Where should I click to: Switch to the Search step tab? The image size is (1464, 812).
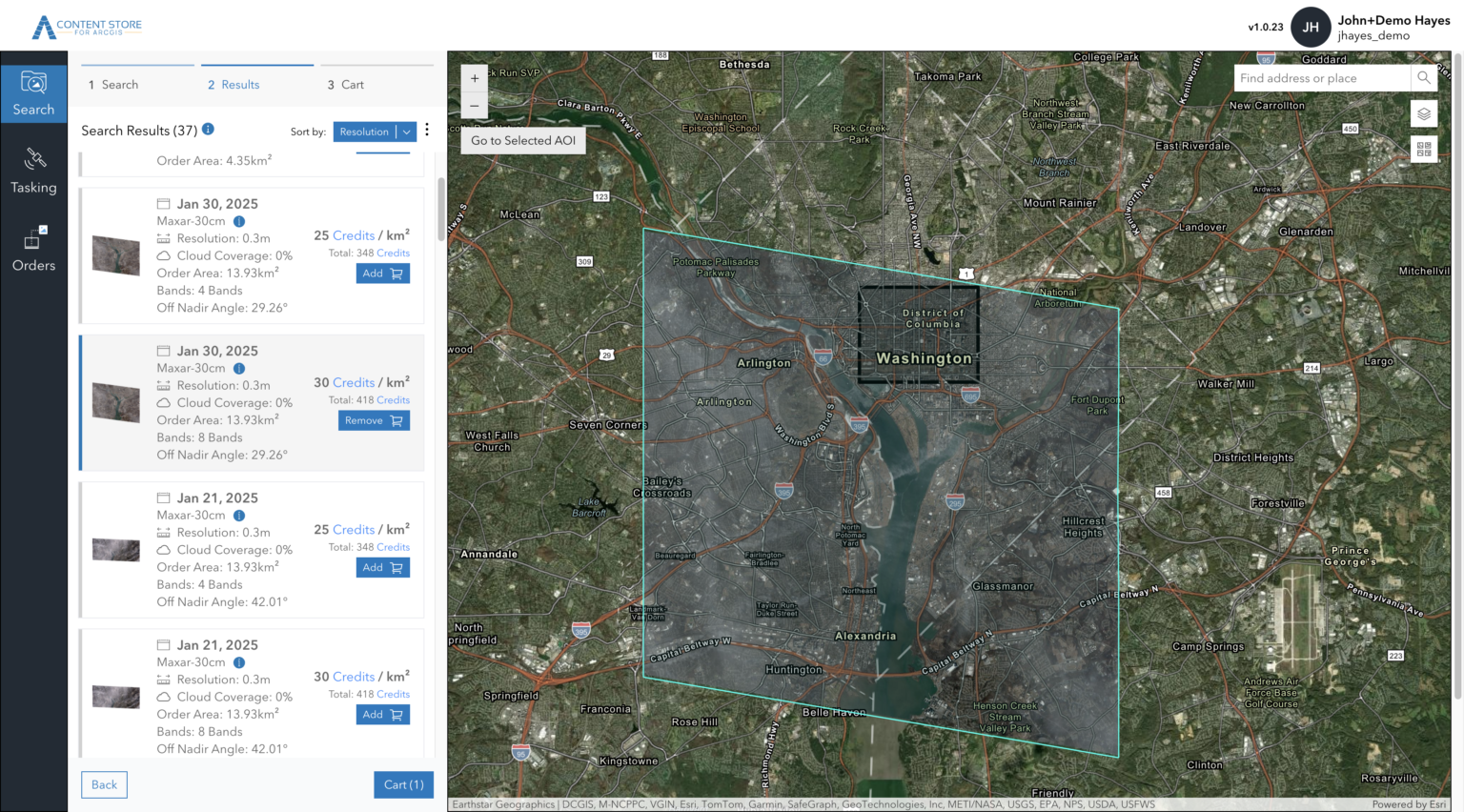112,84
